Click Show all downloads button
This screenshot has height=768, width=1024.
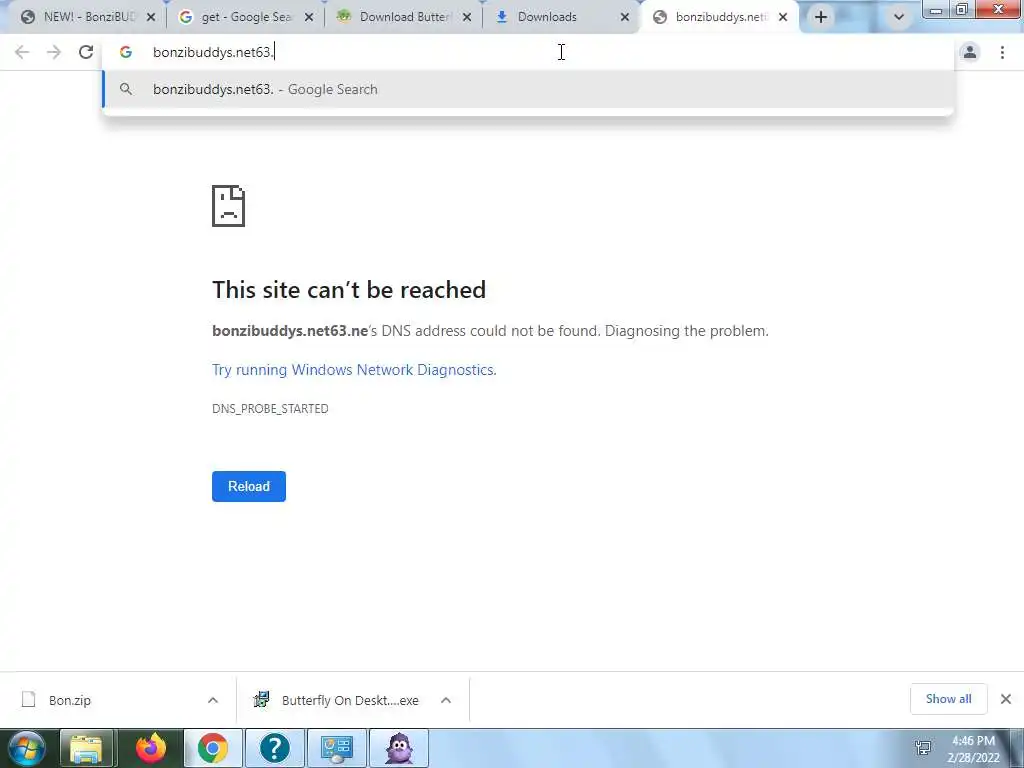click(x=948, y=699)
